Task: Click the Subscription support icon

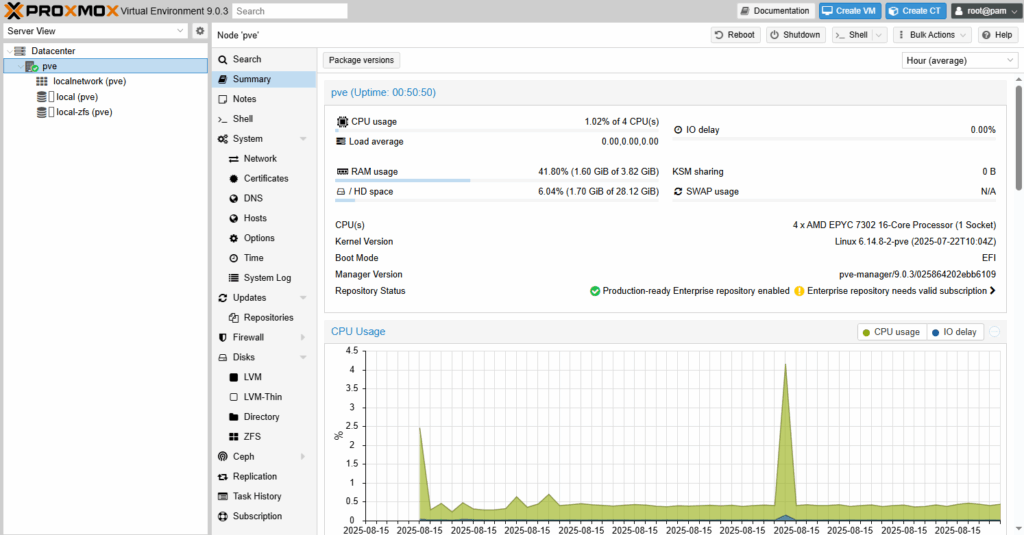Action: (x=223, y=516)
